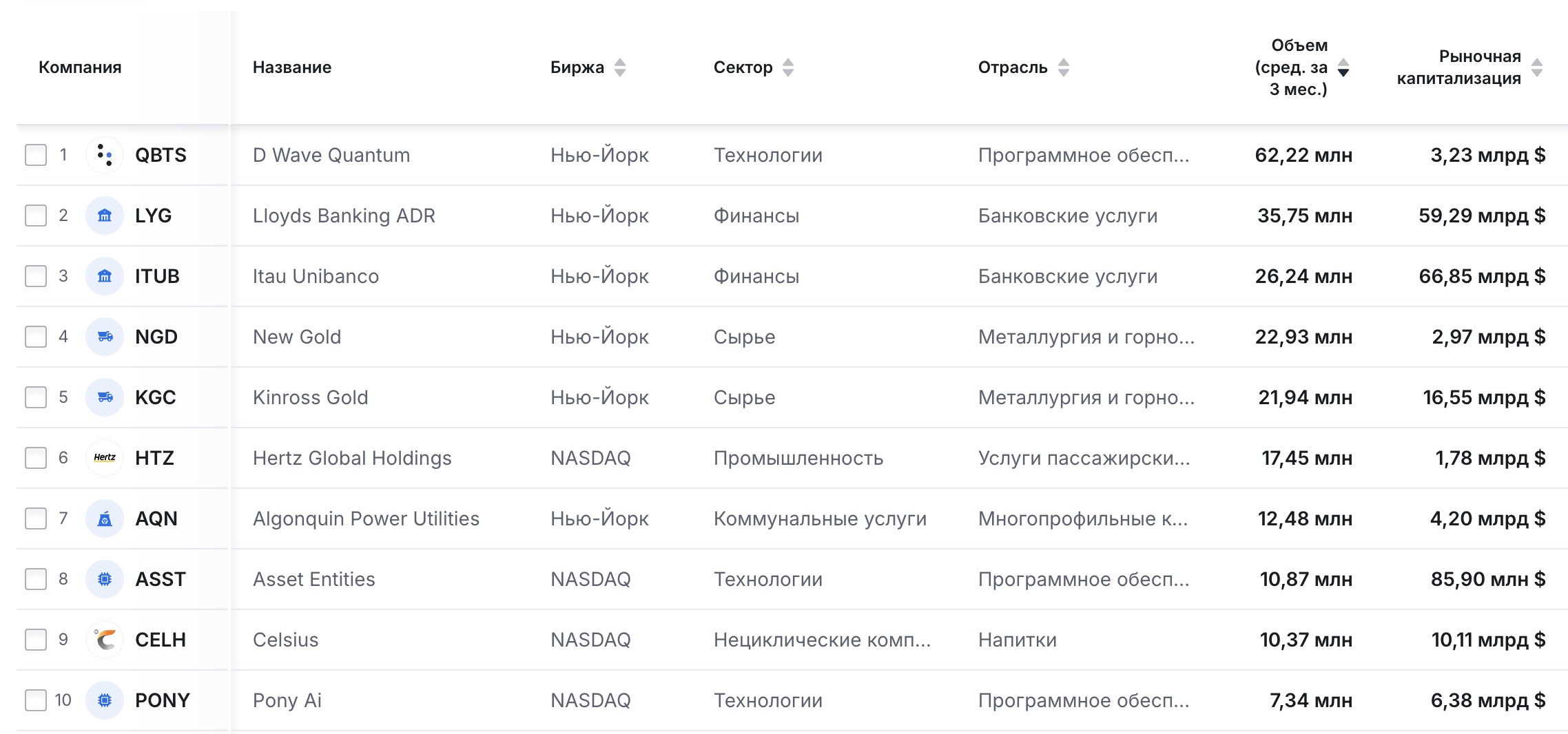
Task: Open the NGD ticker link
Action: (x=156, y=337)
